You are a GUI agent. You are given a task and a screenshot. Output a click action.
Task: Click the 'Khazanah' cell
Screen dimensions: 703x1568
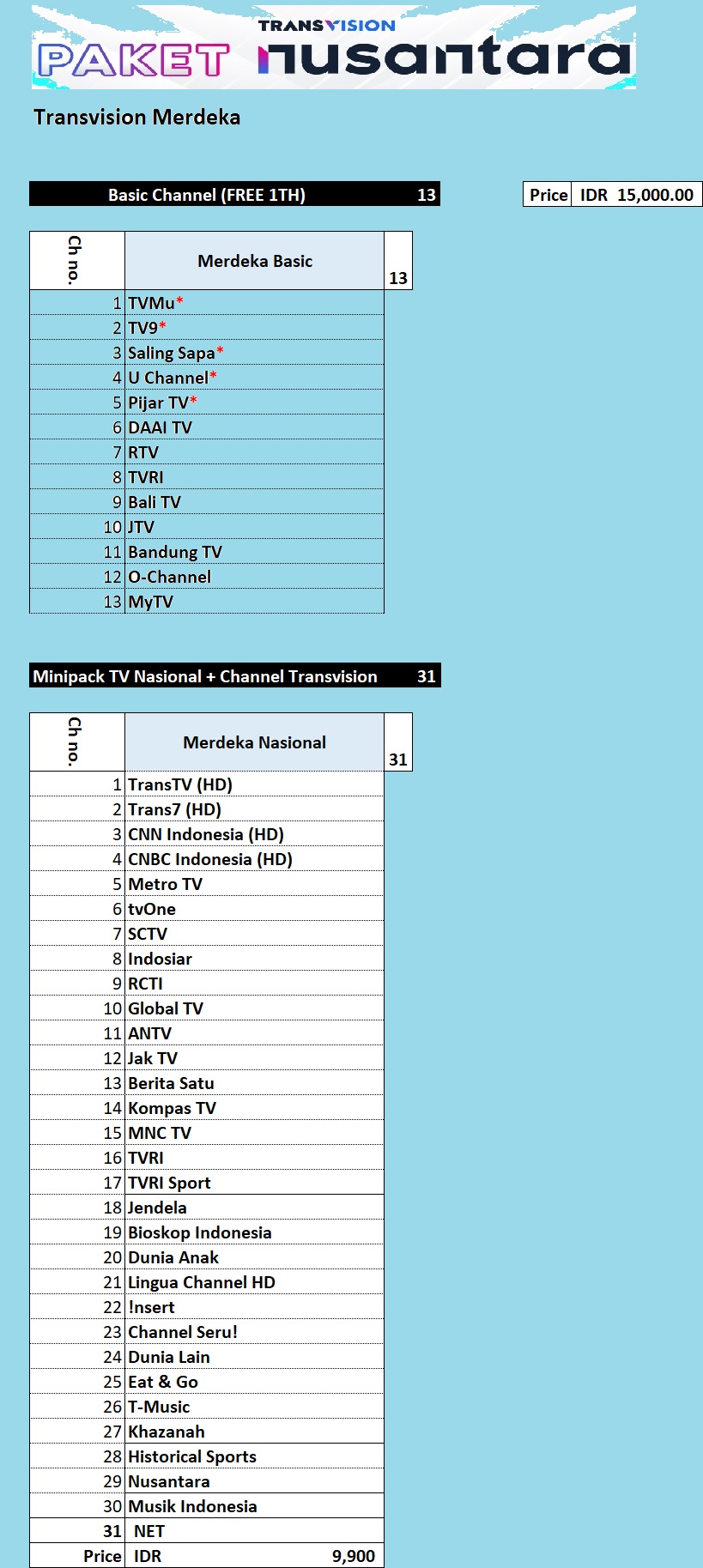(254, 1431)
